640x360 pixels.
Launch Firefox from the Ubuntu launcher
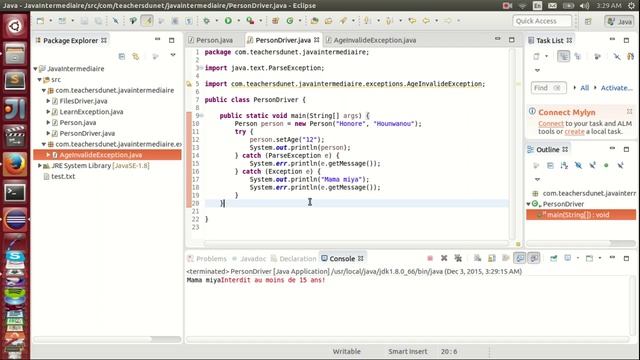point(15,164)
